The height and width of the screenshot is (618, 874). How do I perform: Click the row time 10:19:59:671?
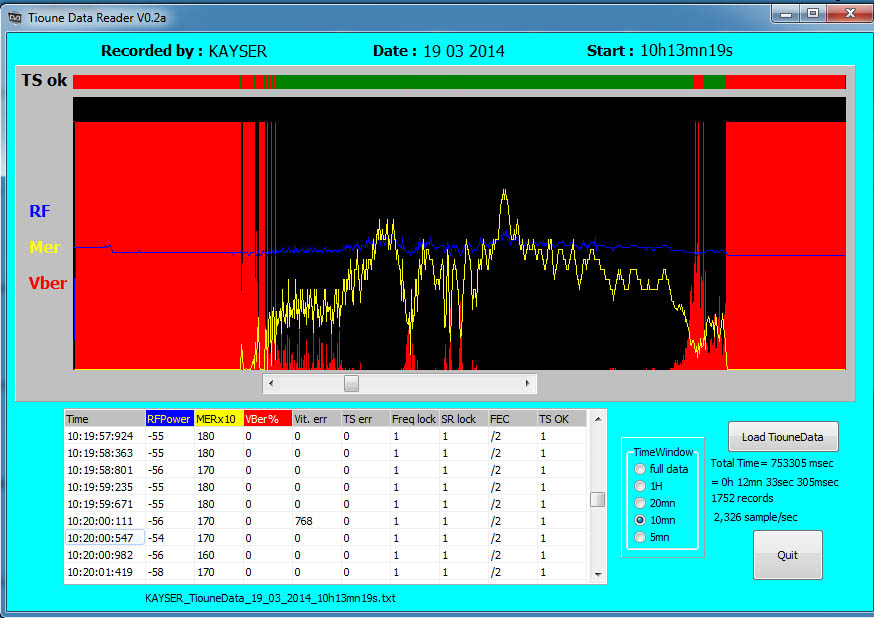click(100, 504)
